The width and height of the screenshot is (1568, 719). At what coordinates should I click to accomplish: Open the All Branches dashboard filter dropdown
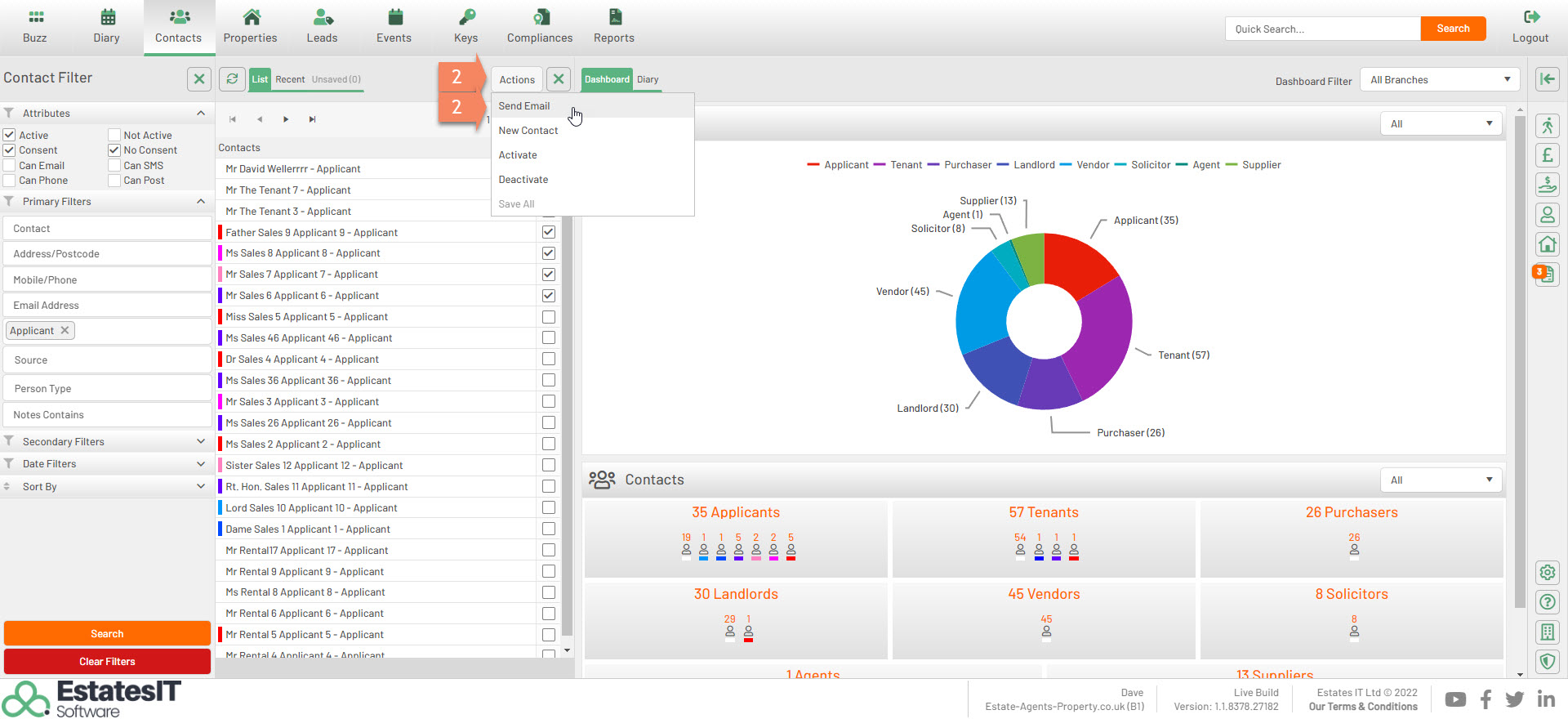[1439, 80]
